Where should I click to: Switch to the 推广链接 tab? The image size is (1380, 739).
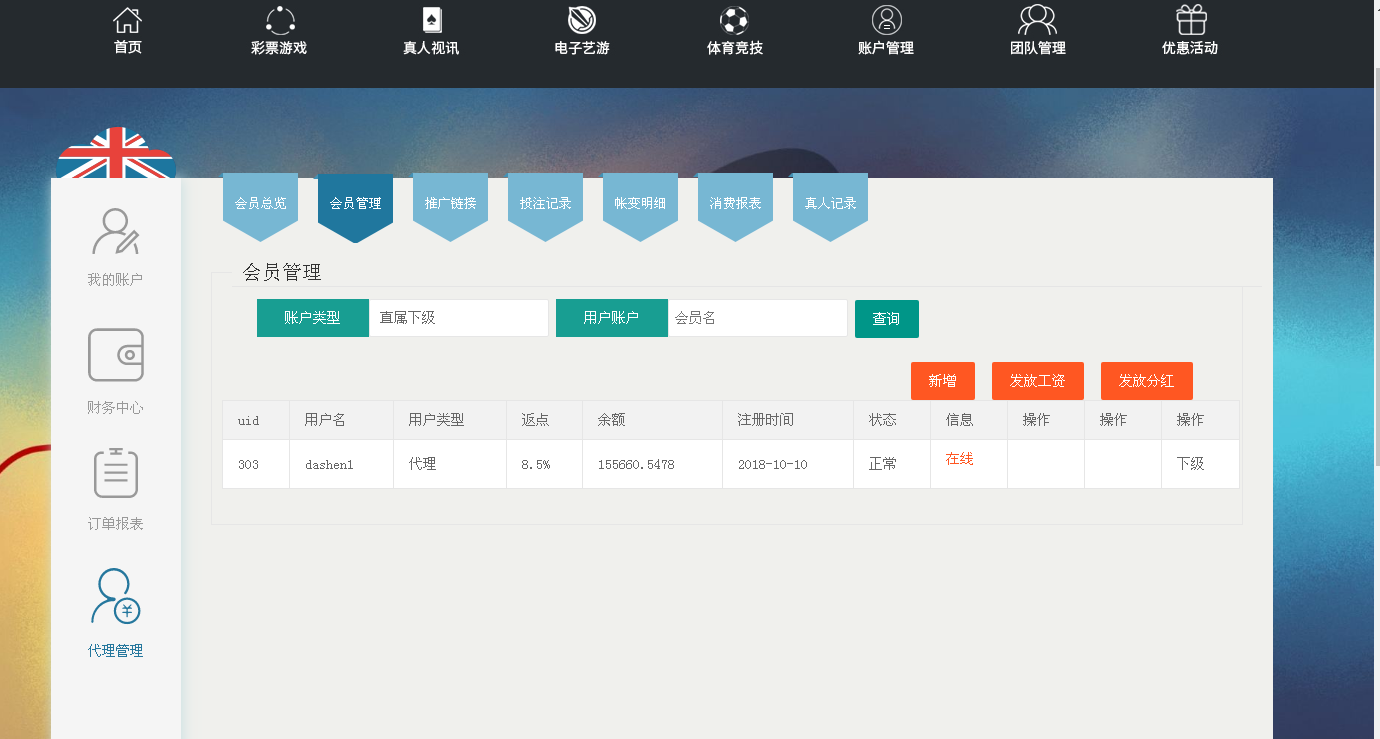tap(450, 203)
